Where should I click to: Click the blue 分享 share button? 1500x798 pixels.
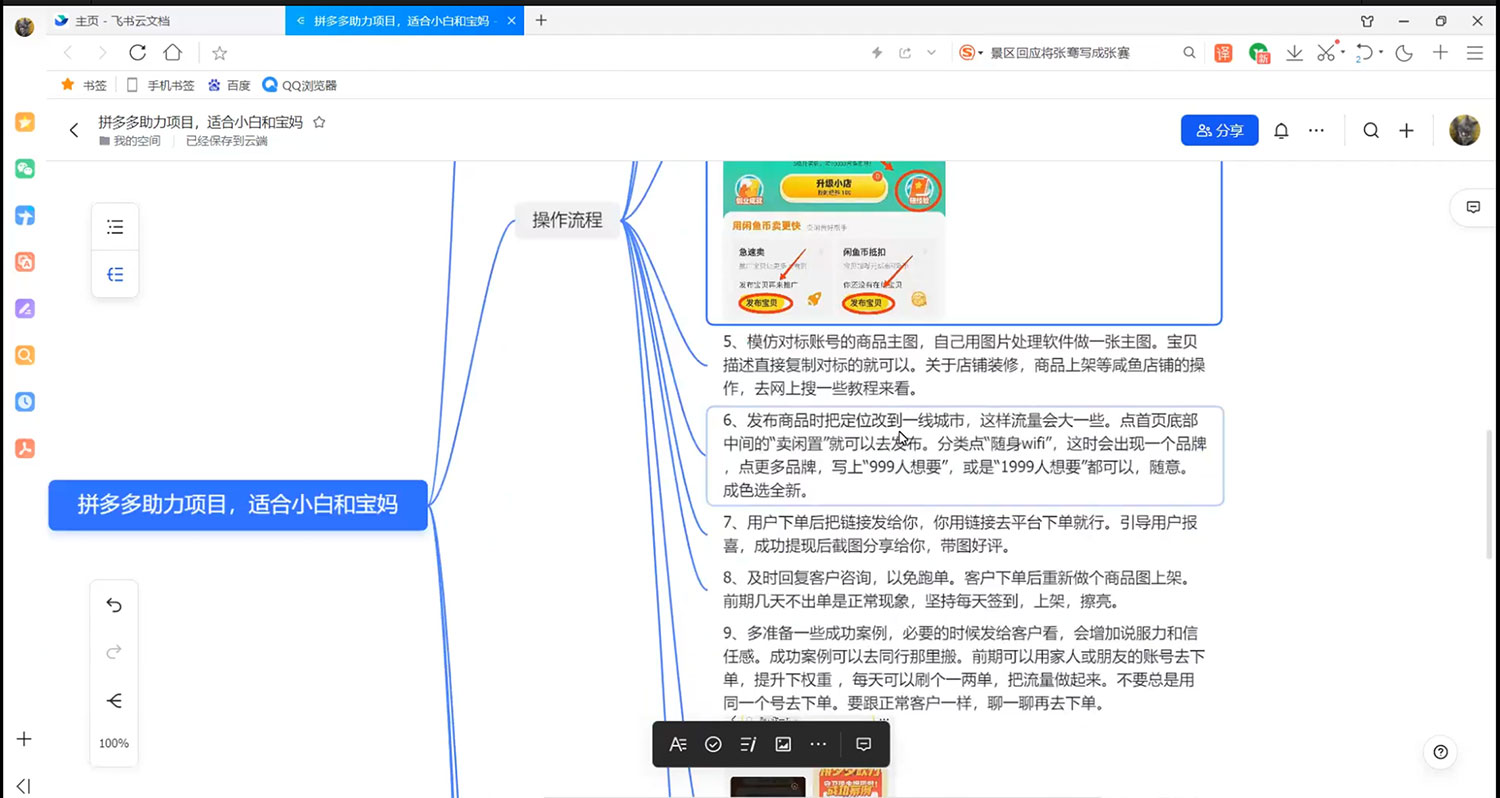coord(1219,130)
